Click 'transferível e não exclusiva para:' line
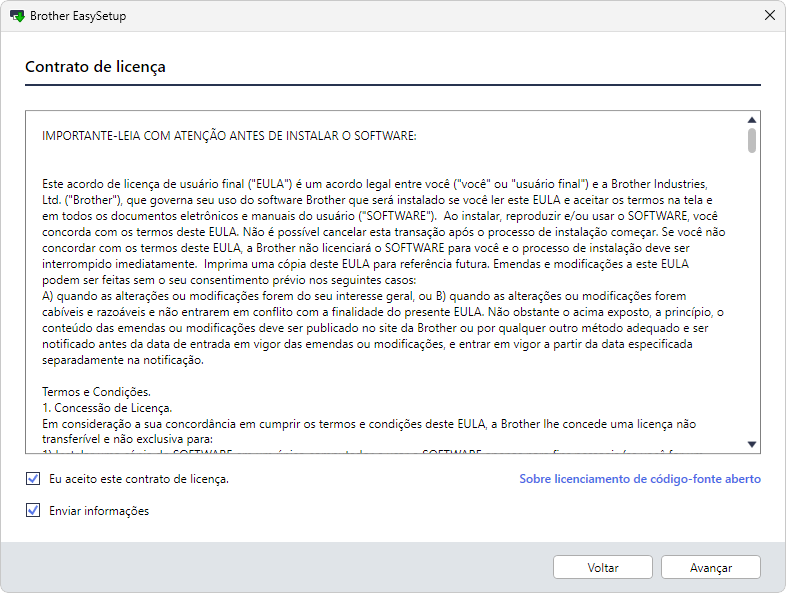This screenshot has width=786, height=593. [127, 439]
